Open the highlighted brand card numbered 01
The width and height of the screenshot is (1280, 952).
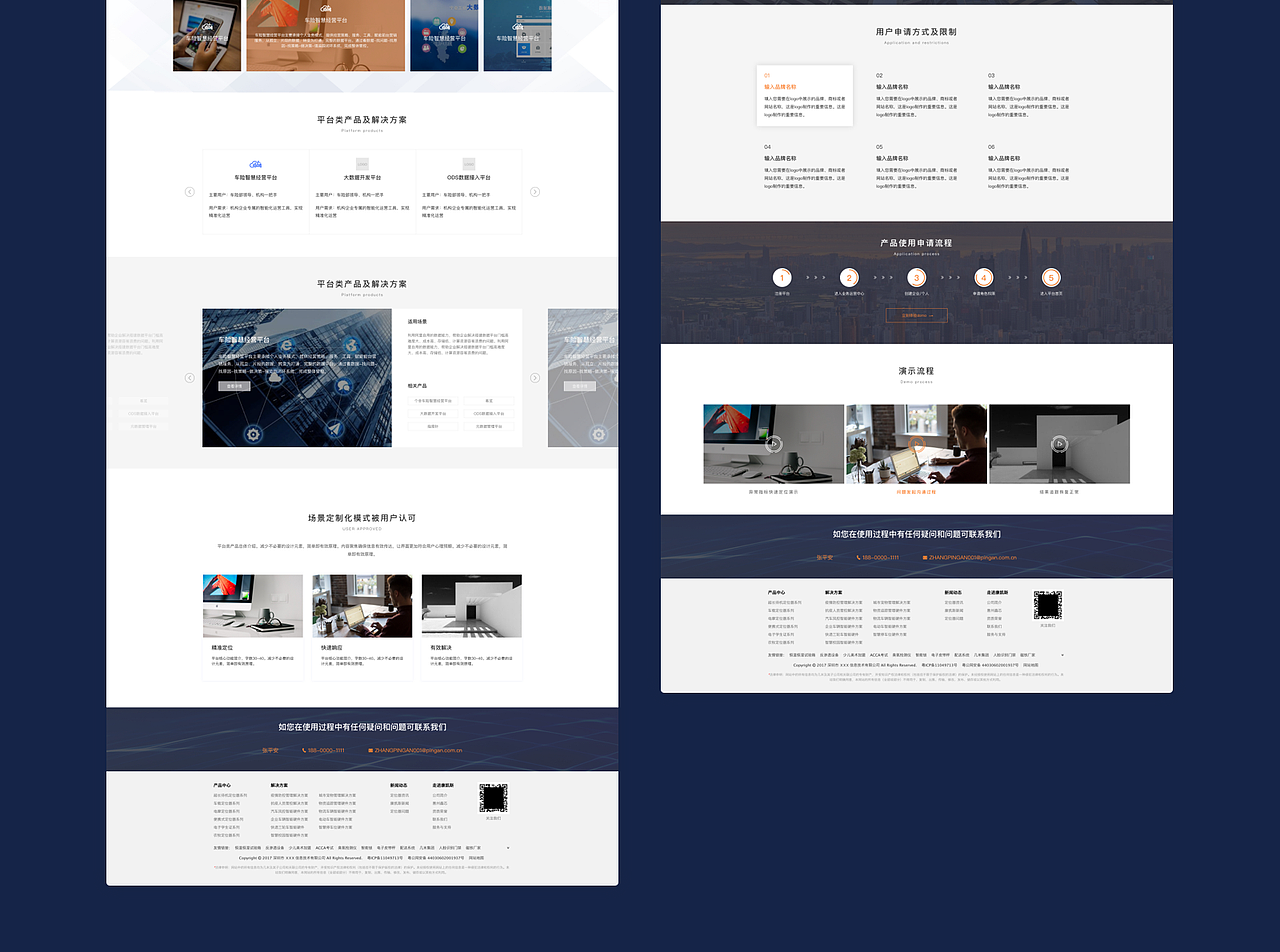805,96
